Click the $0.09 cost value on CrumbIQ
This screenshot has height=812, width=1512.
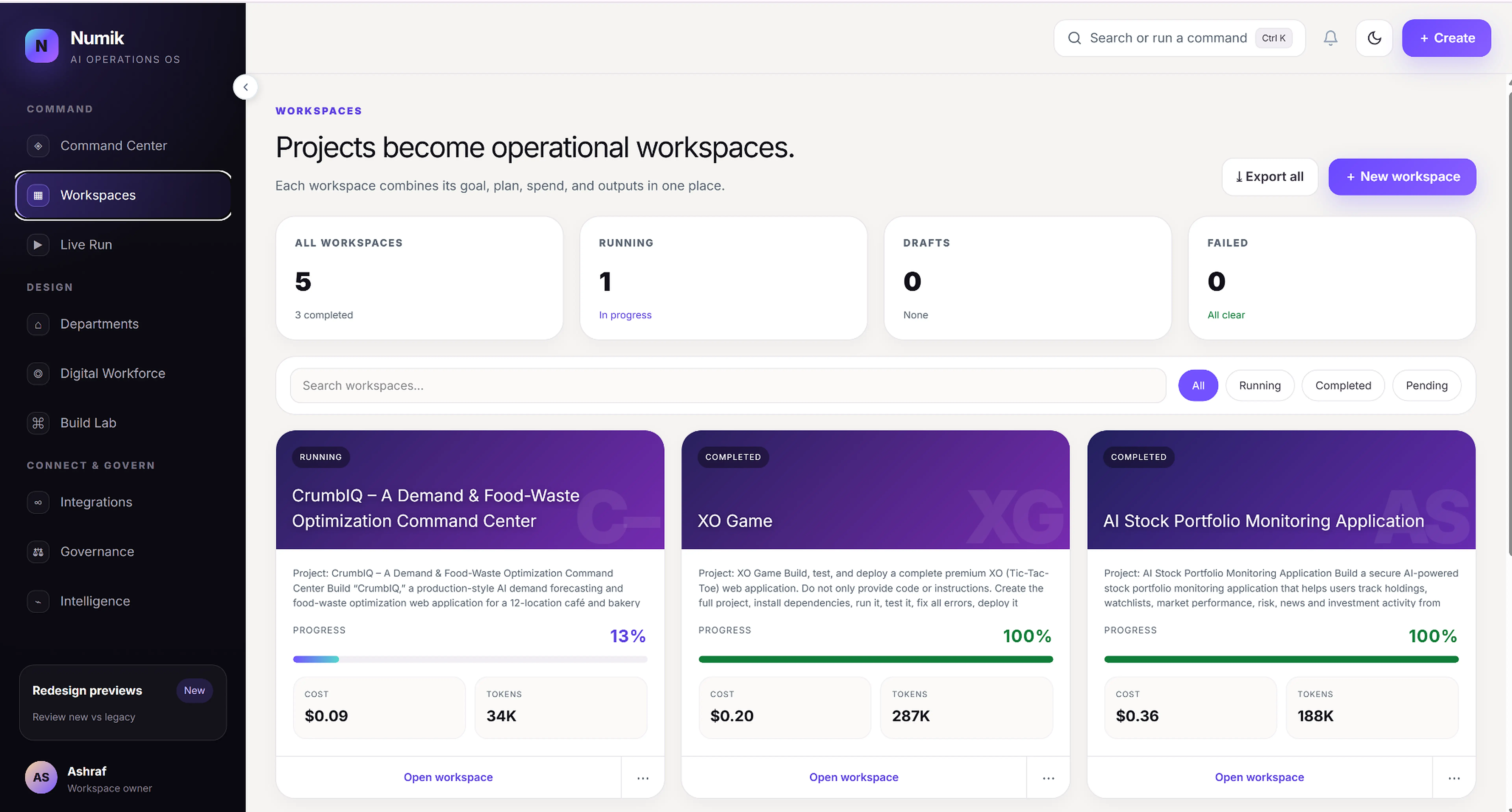coord(326,716)
